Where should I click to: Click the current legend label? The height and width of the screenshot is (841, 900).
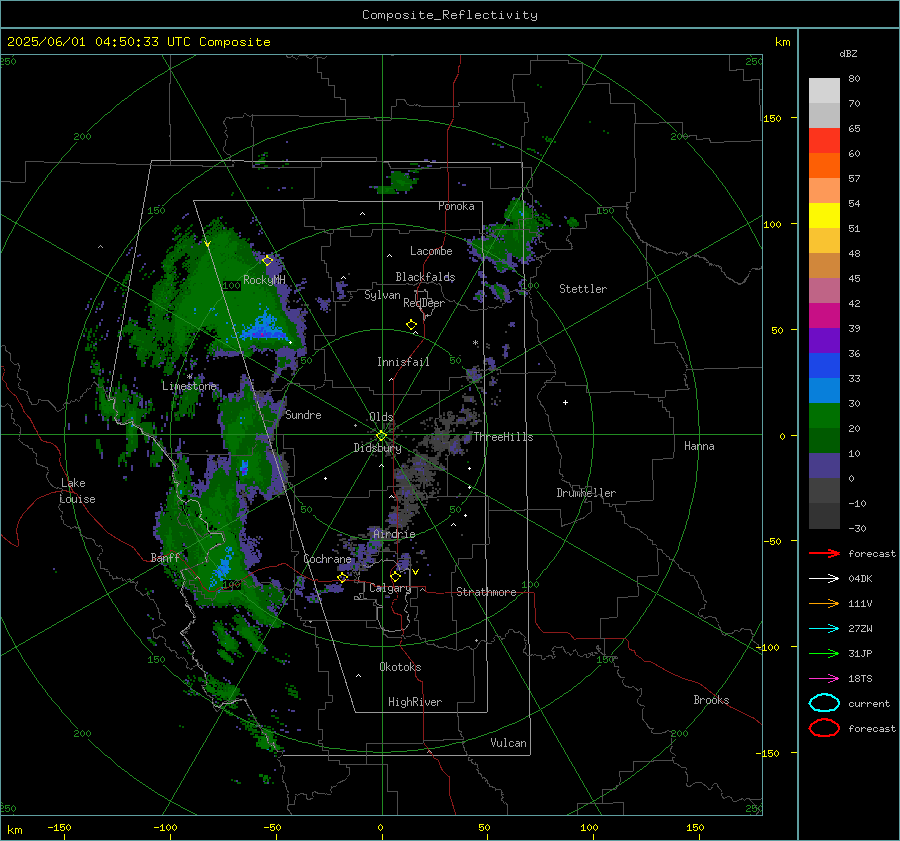[x=869, y=703]
